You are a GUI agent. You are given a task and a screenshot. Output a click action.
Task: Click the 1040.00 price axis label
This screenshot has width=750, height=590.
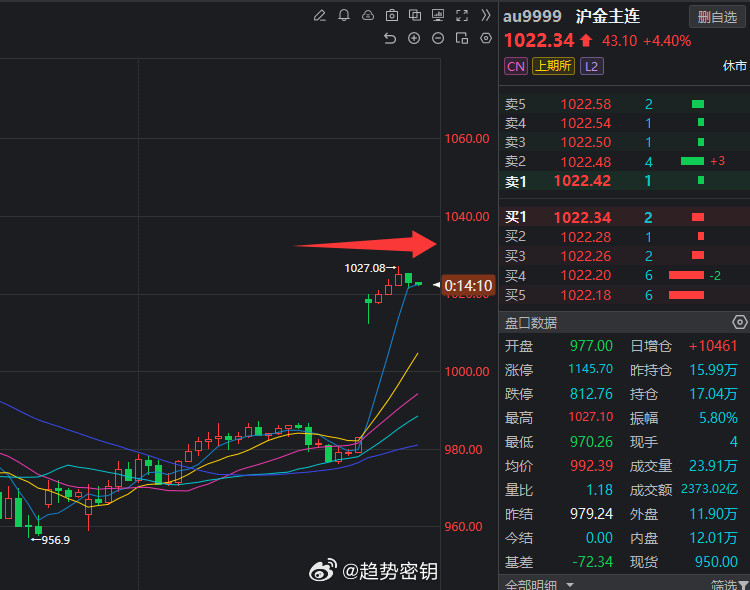coord(467,217)
